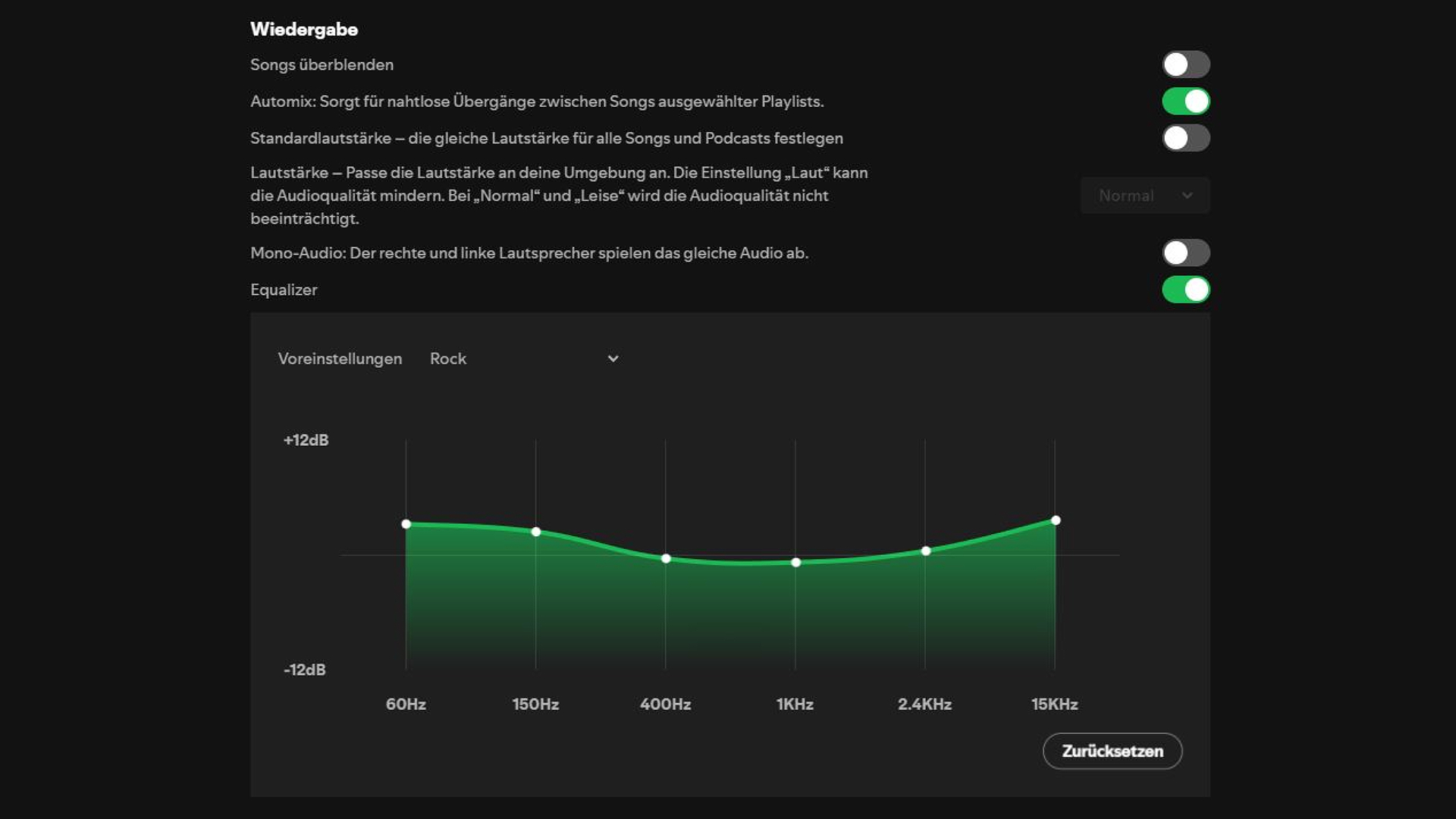The image size is (1456, 819).
Task: Click the 2.4KHz equalizer band handle
Action: (925, 551)
